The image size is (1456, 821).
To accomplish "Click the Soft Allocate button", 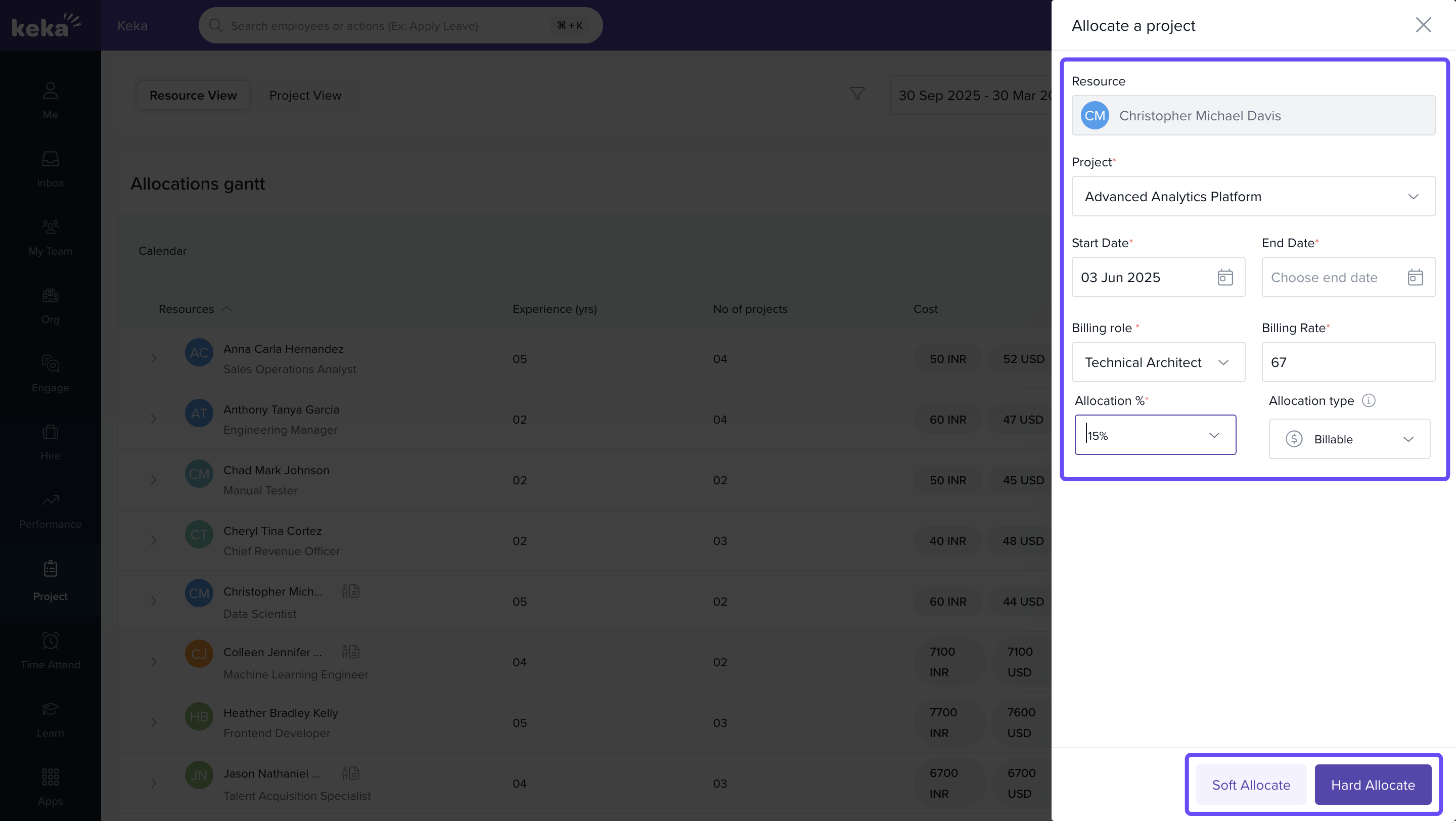I will pos(1250,785).
